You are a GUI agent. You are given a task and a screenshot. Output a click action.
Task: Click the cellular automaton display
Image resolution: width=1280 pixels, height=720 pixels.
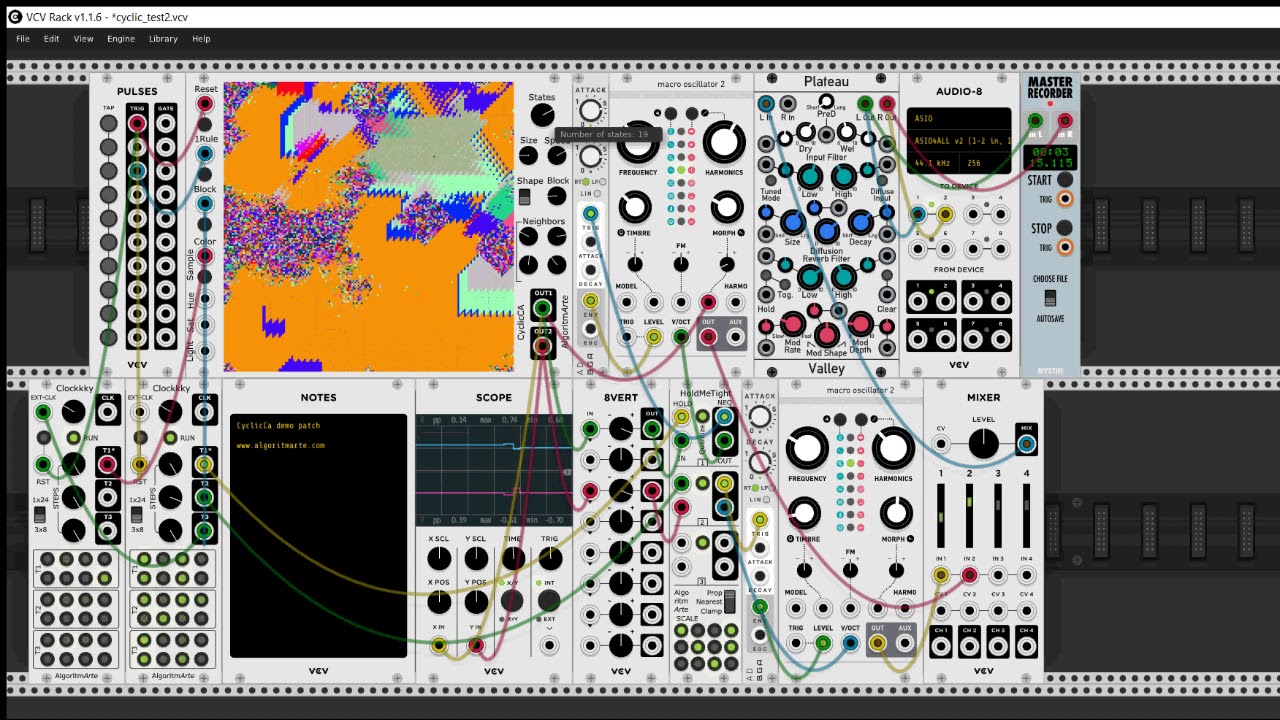pos(368,227)
